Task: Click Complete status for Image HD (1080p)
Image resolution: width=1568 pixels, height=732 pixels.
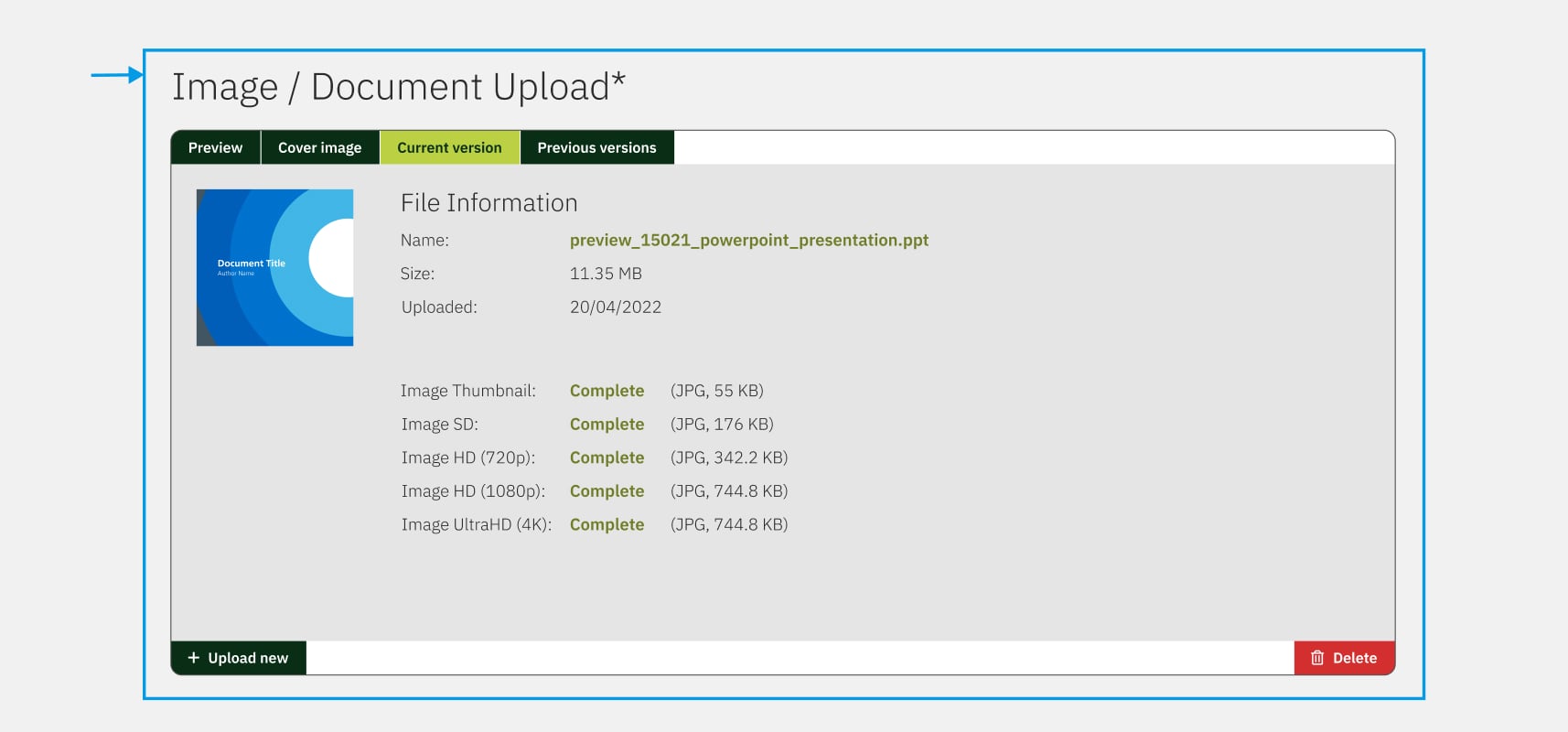Action: (x=607, y=491)
